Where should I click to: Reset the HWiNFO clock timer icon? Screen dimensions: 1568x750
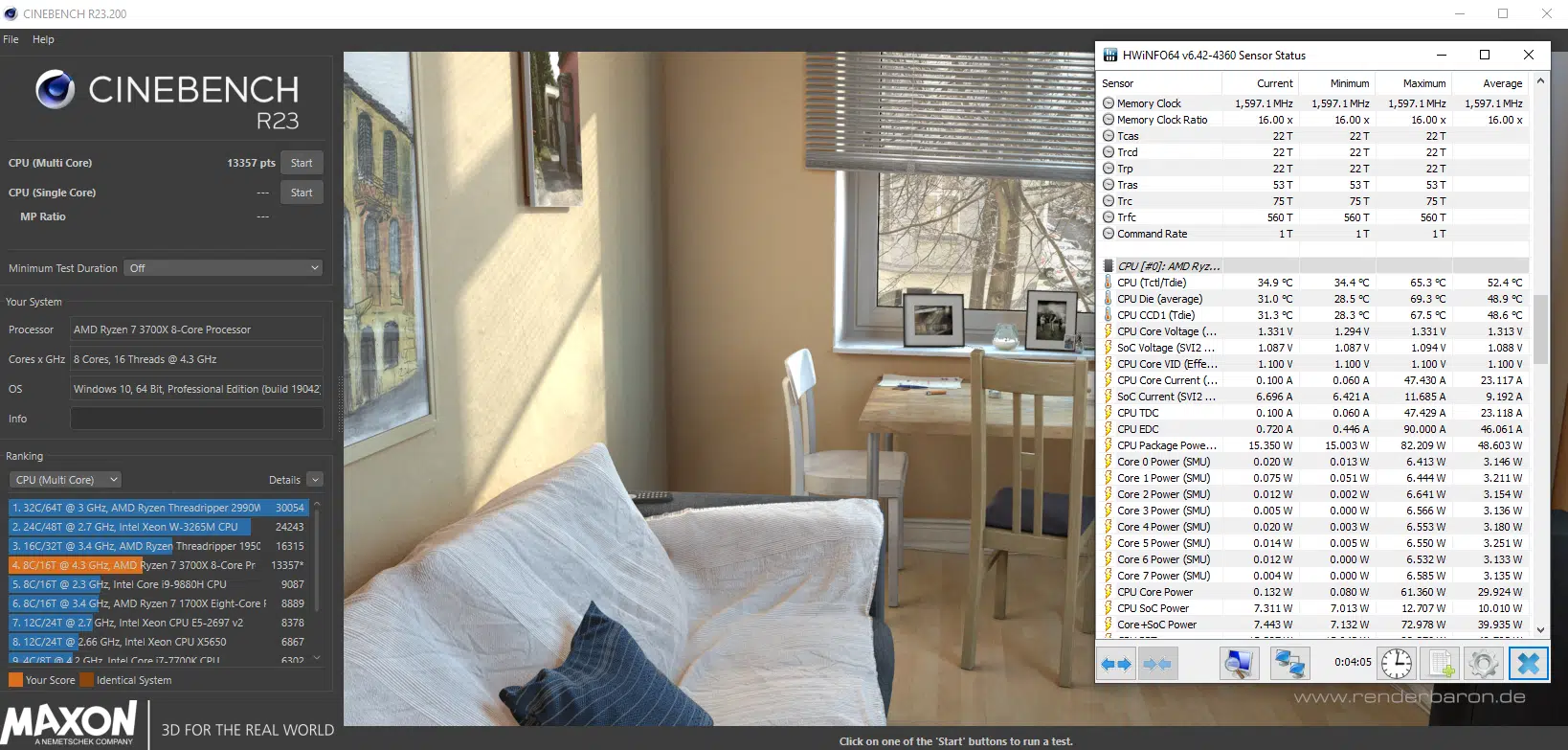point(1397,664)
